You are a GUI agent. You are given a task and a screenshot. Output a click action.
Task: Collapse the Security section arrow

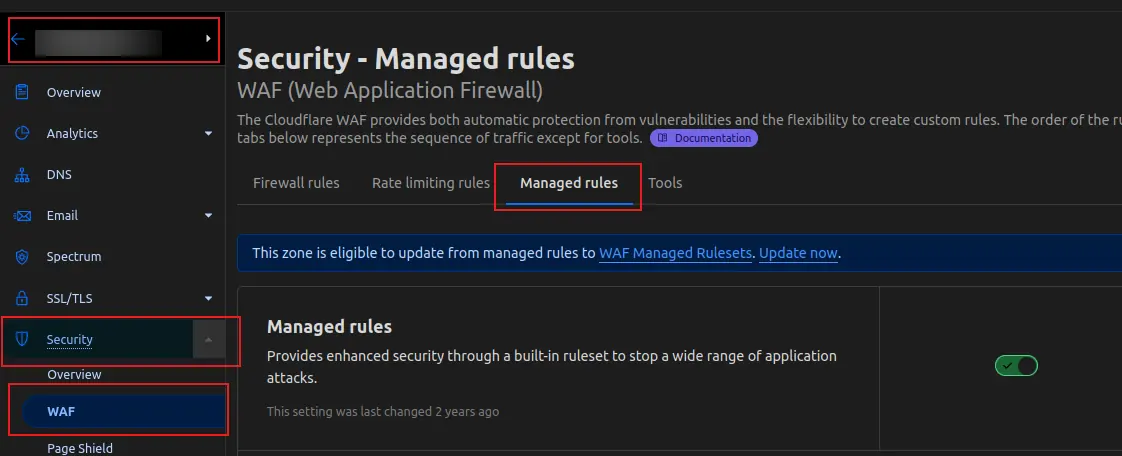click(x=208, y=340)
